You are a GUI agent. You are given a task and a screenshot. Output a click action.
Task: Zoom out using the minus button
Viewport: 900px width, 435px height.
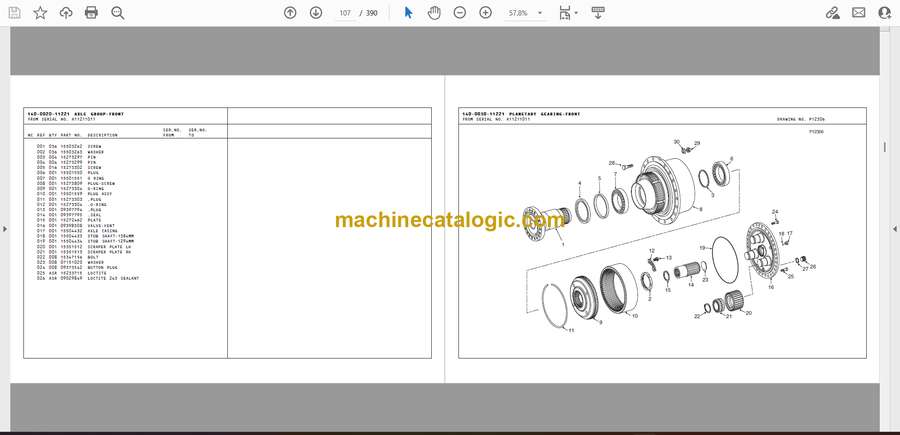tap(460, 13)
